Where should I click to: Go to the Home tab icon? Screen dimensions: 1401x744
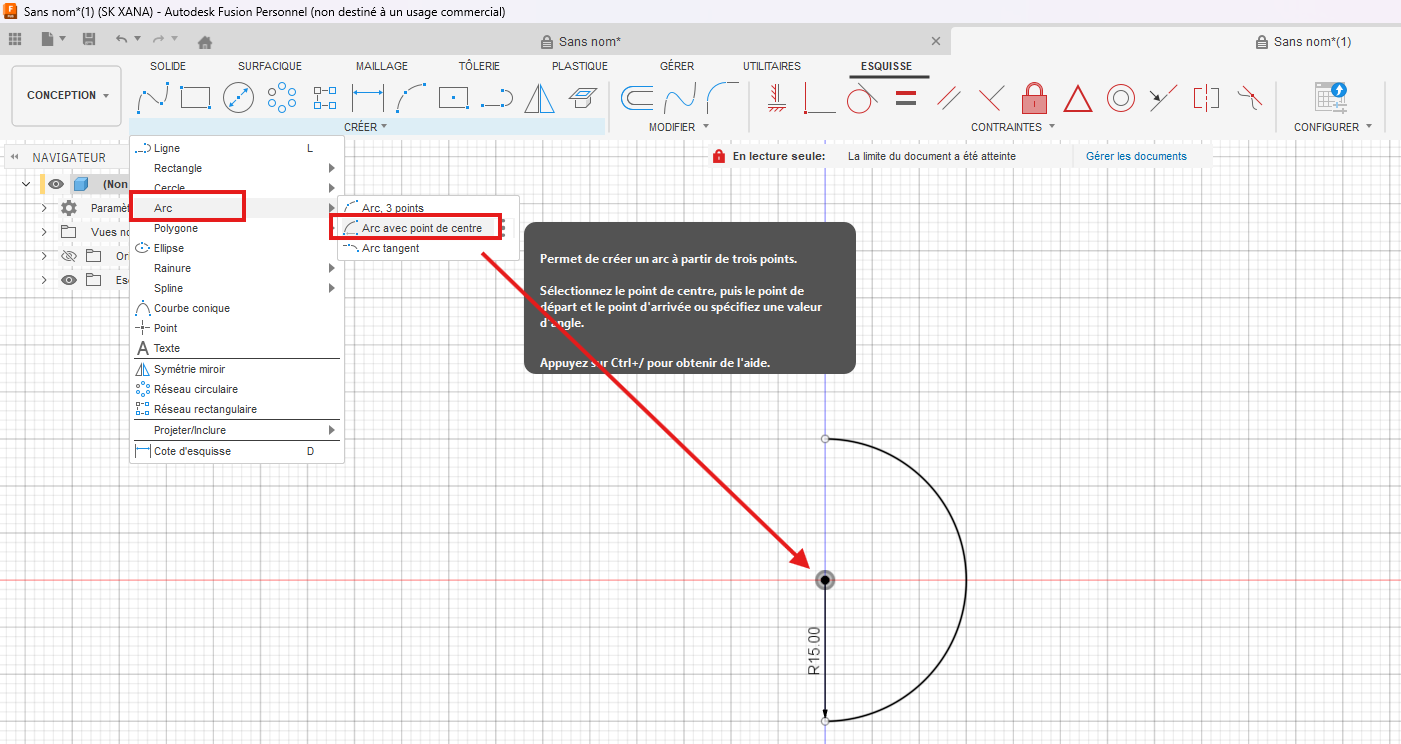click(x=205, y=42)
